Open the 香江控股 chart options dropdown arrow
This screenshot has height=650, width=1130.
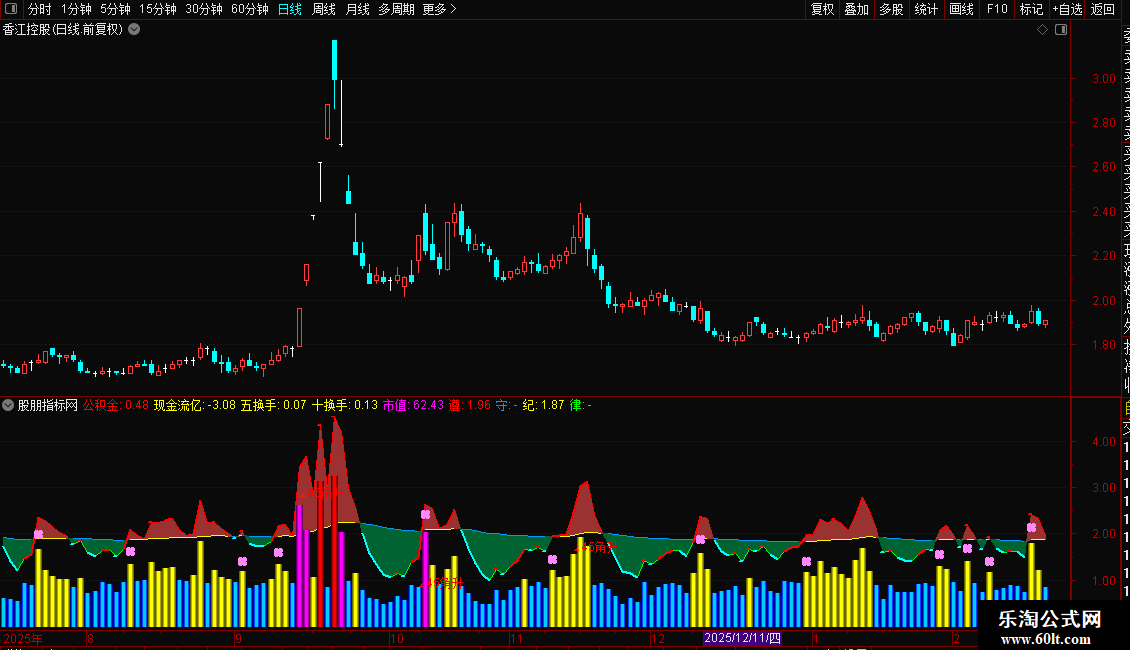pos(134,30)
